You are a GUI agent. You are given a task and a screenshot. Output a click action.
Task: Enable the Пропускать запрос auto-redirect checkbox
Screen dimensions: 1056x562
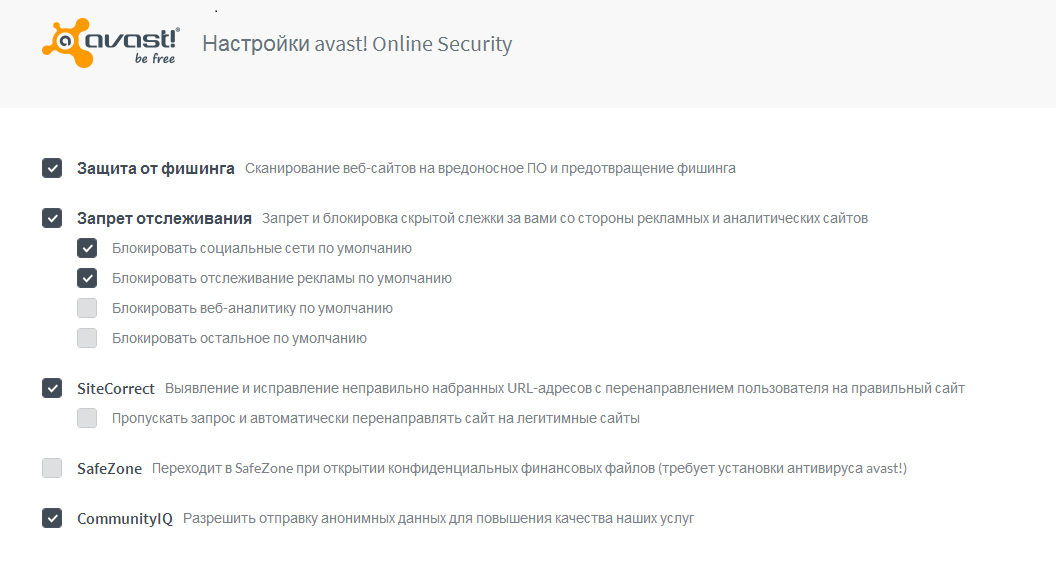click(x=87, y=418)
